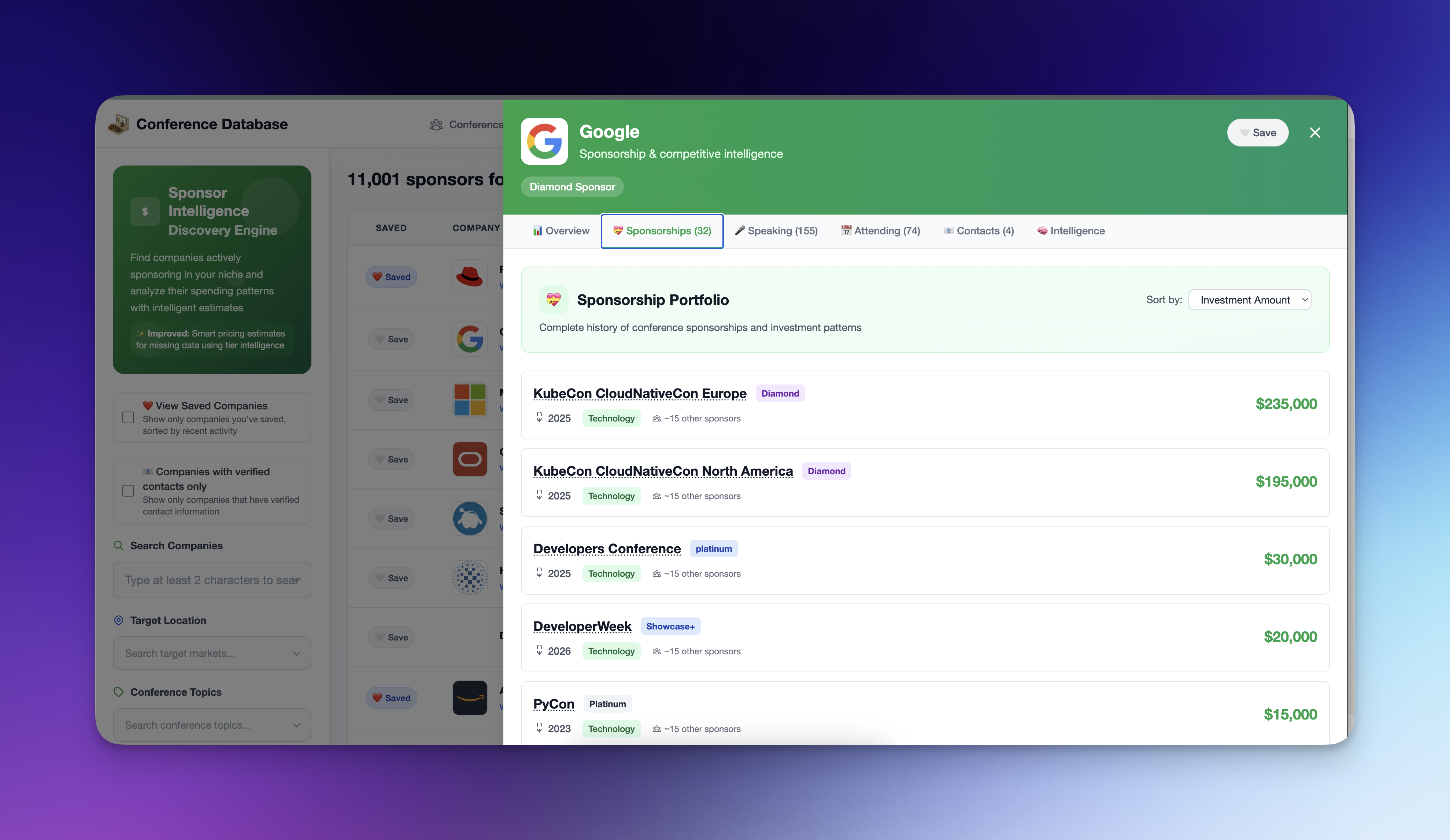The height and width of the screenshot is (840, 1450).
Task: Click the Google logo in table
Action: click(470, 339)
